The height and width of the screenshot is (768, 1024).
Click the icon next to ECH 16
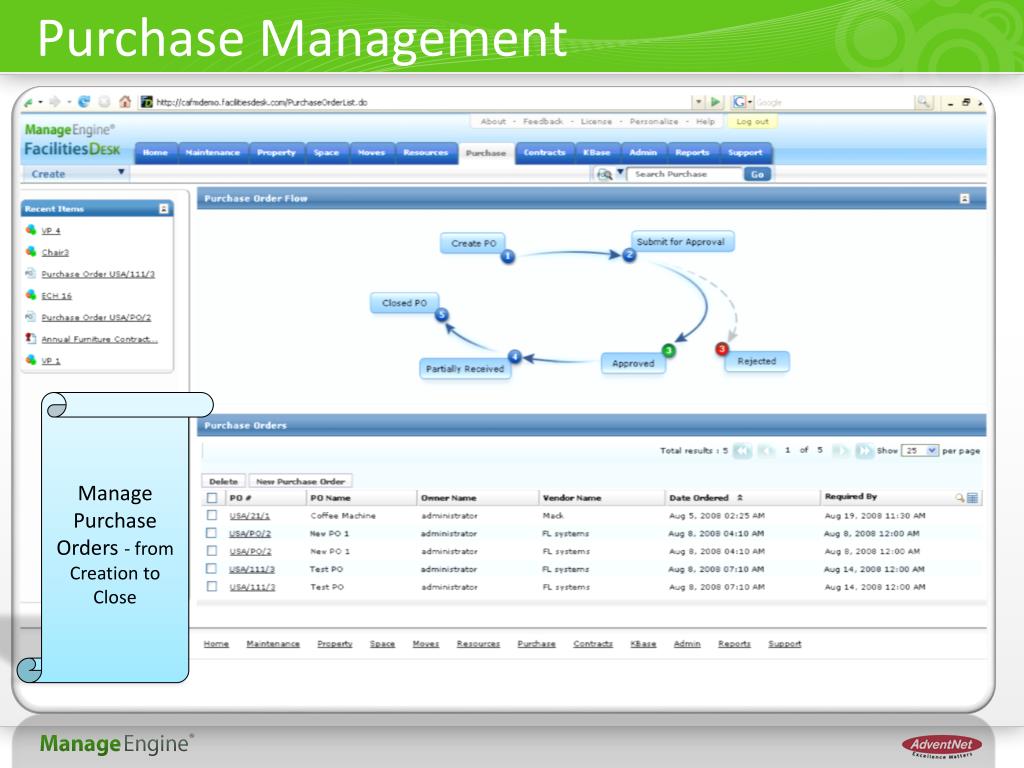(30, 295)
